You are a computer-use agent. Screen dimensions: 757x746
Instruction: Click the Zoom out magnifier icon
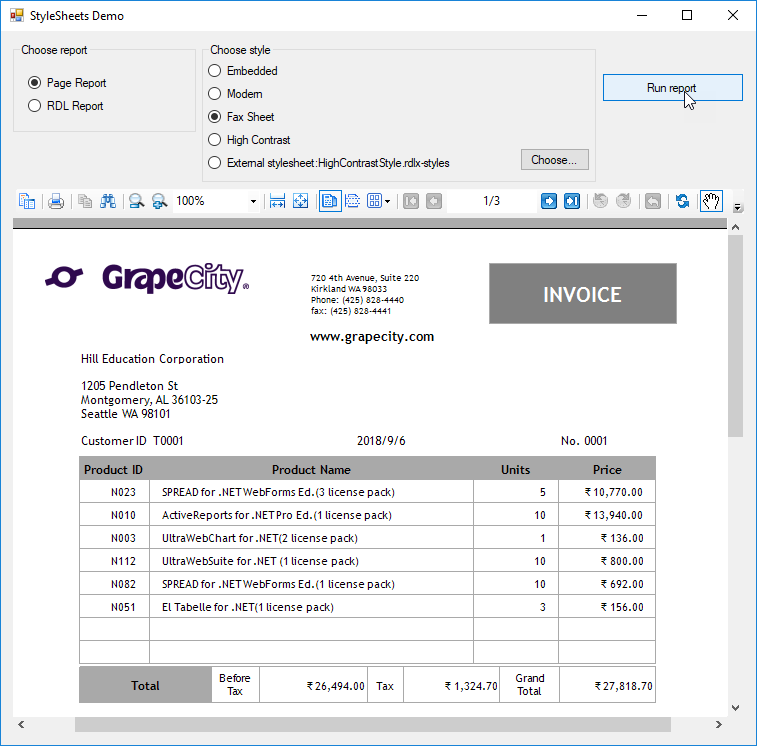(137, 201)
